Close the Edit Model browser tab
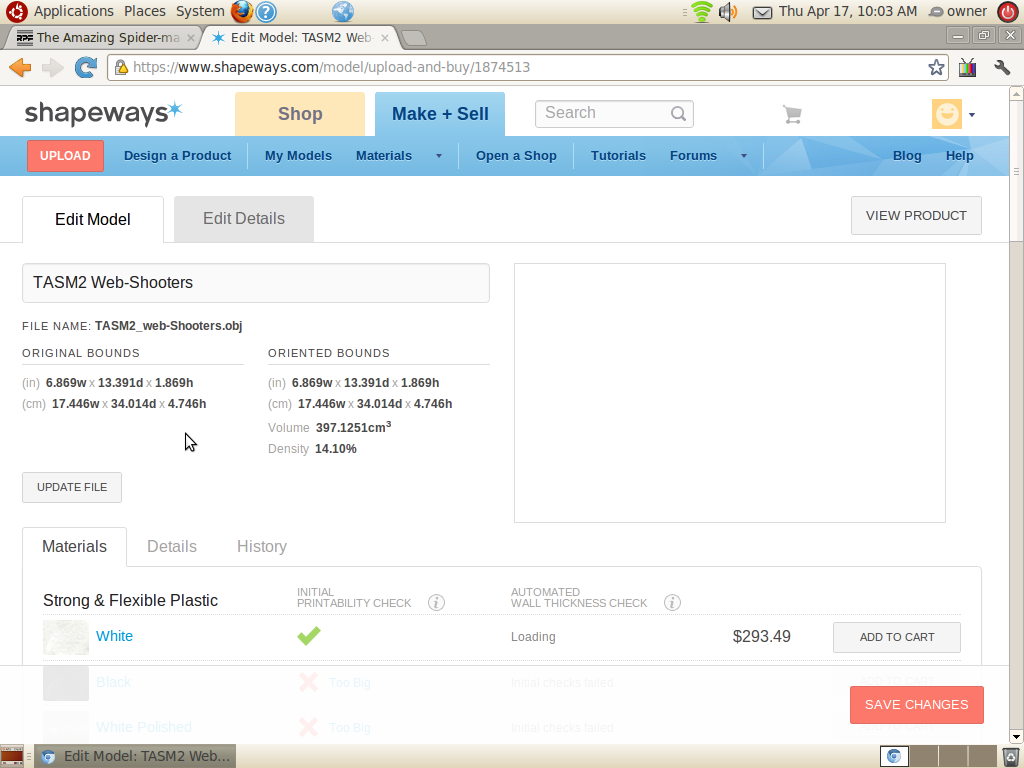Image resolution: width=1024 pixels, height=768 pixels. [x=385, y=38]
